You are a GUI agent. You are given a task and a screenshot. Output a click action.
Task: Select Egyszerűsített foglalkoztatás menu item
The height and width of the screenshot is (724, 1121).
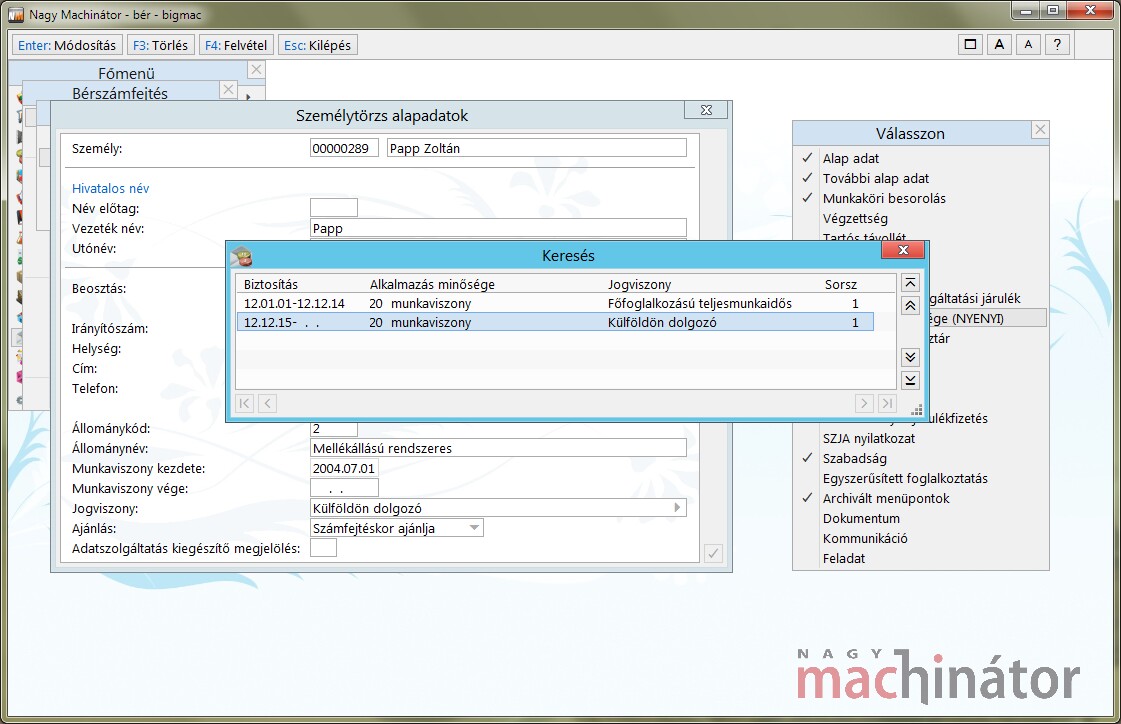pos(905,479)
